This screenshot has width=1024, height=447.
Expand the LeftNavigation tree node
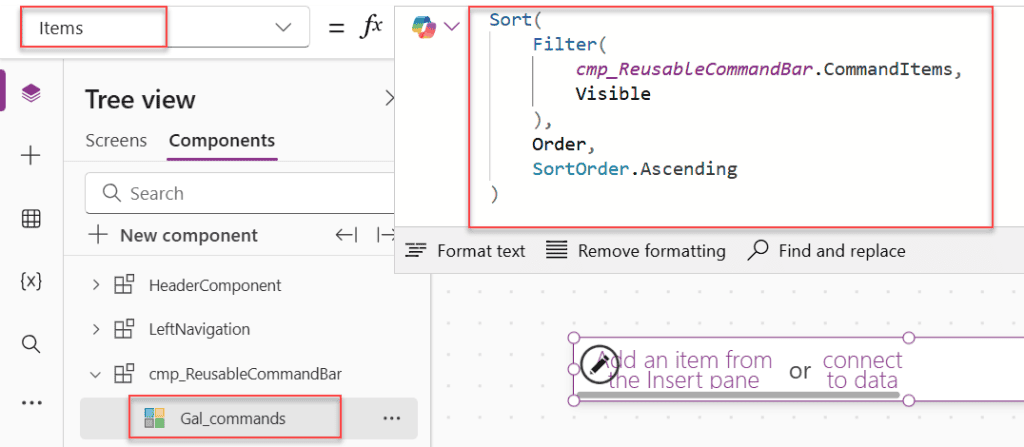coord(96,329)
